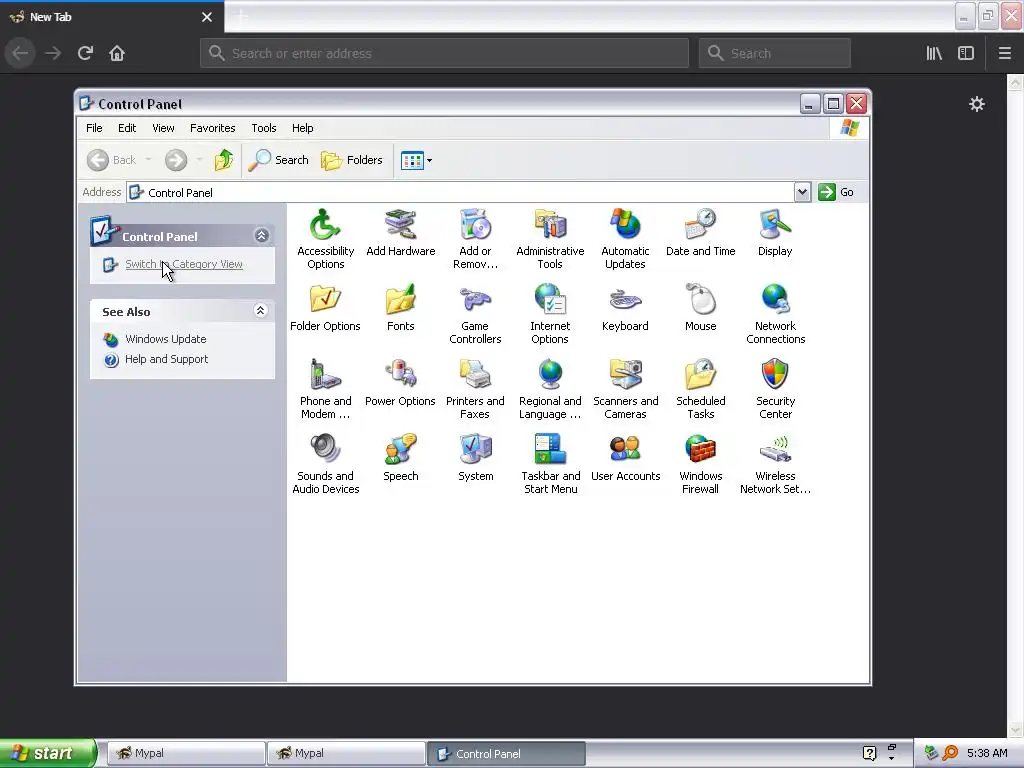This screenshot has width=1024, height=768.
Task: Open Accessibility Options icon
Action: click(325, 239)
